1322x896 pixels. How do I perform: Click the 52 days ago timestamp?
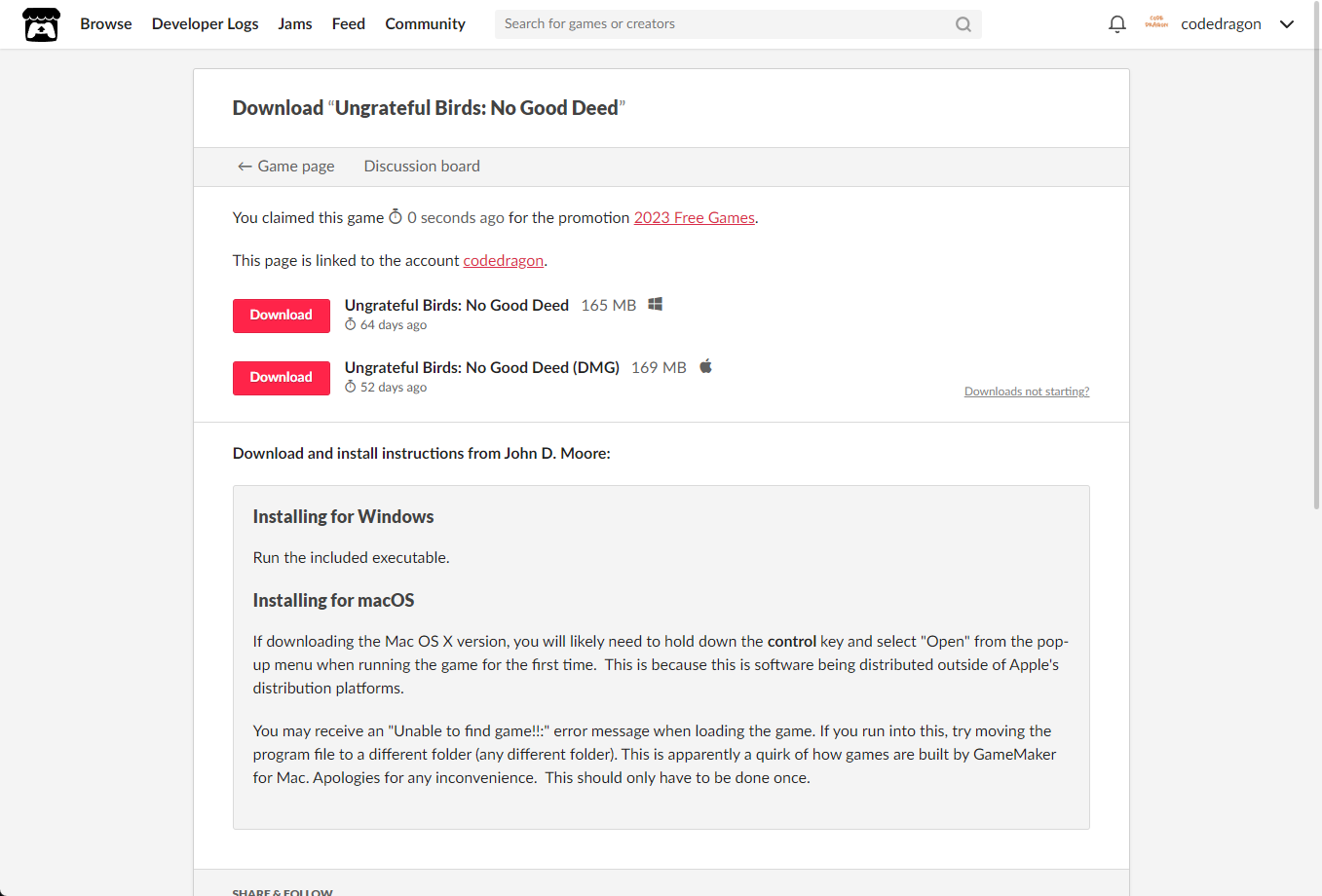394,388
